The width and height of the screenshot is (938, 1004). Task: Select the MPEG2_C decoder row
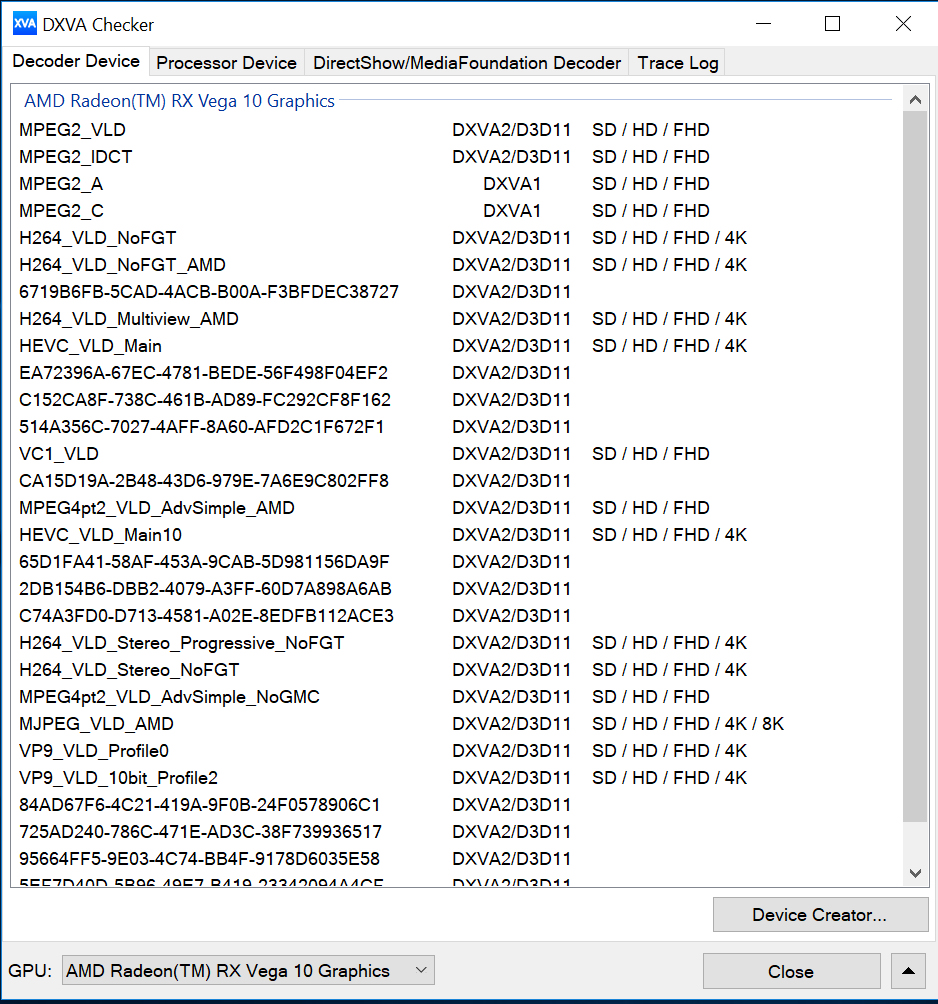(x=455, y=211)
